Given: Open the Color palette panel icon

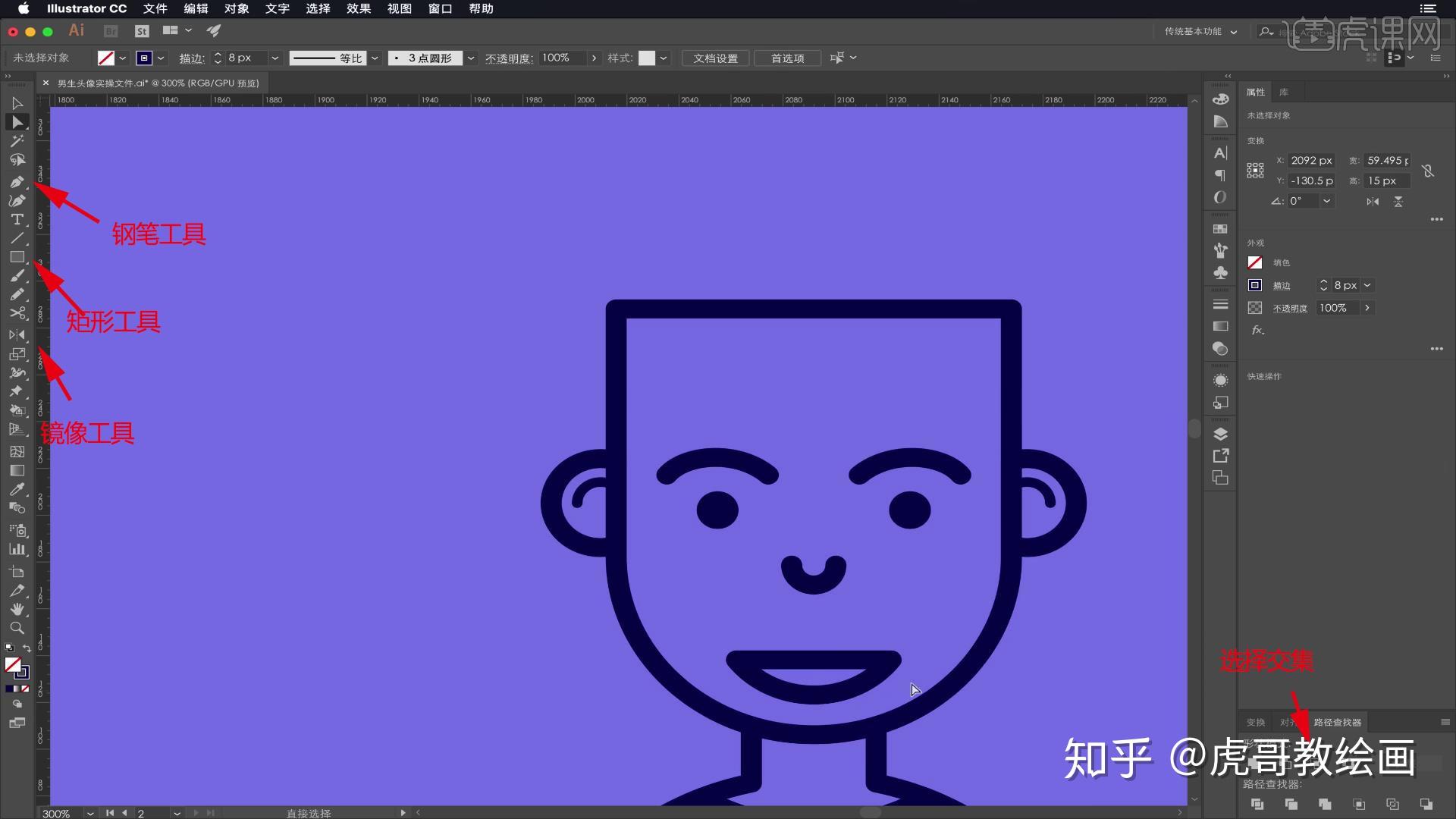Looking at the screenshot, I should 1220,99.
